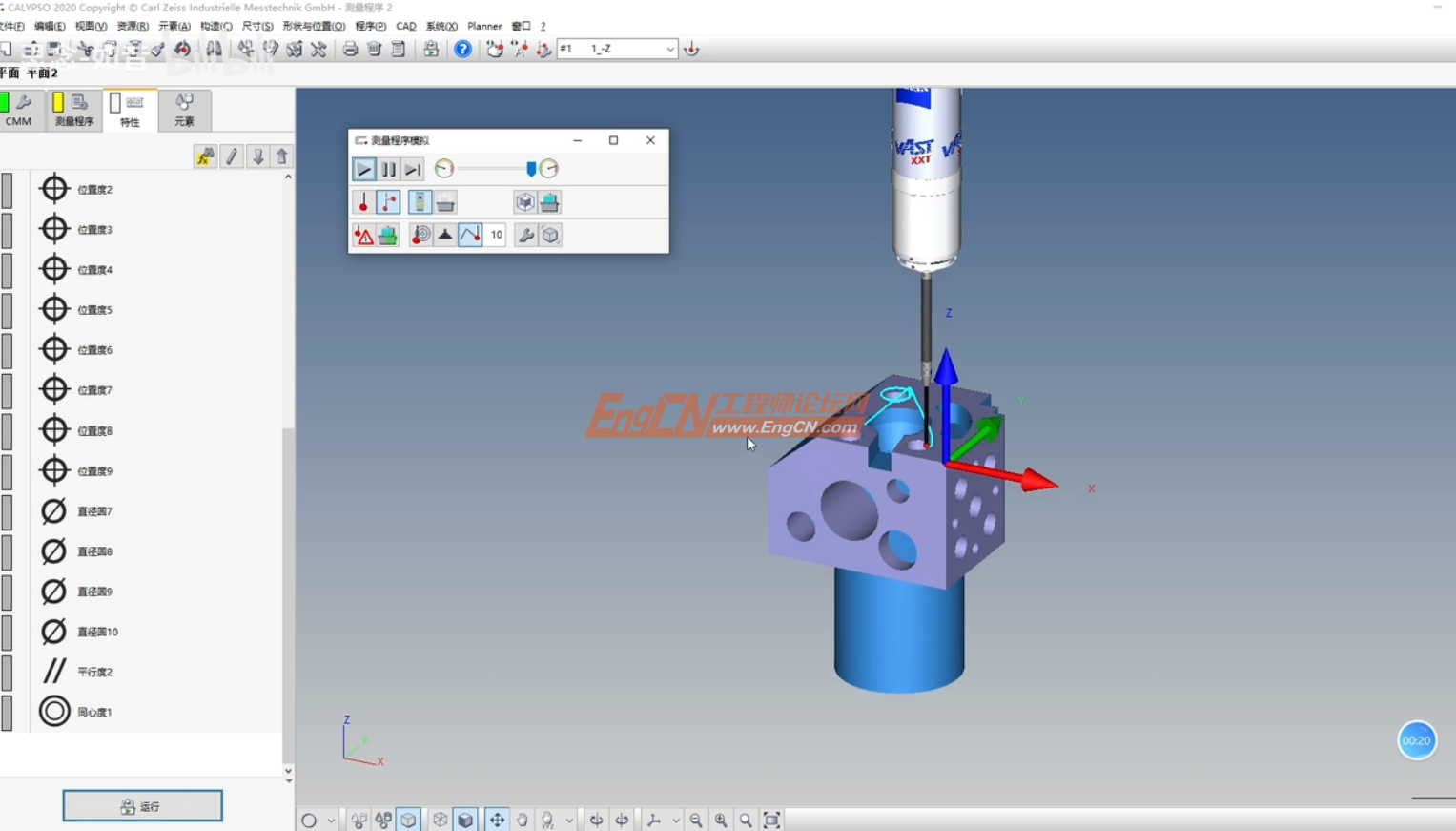Image resolution: width=1456 pixels, height=831 pixels.
Task: Expand the coordinate axes view dropdown
Action: click(675, 820)
